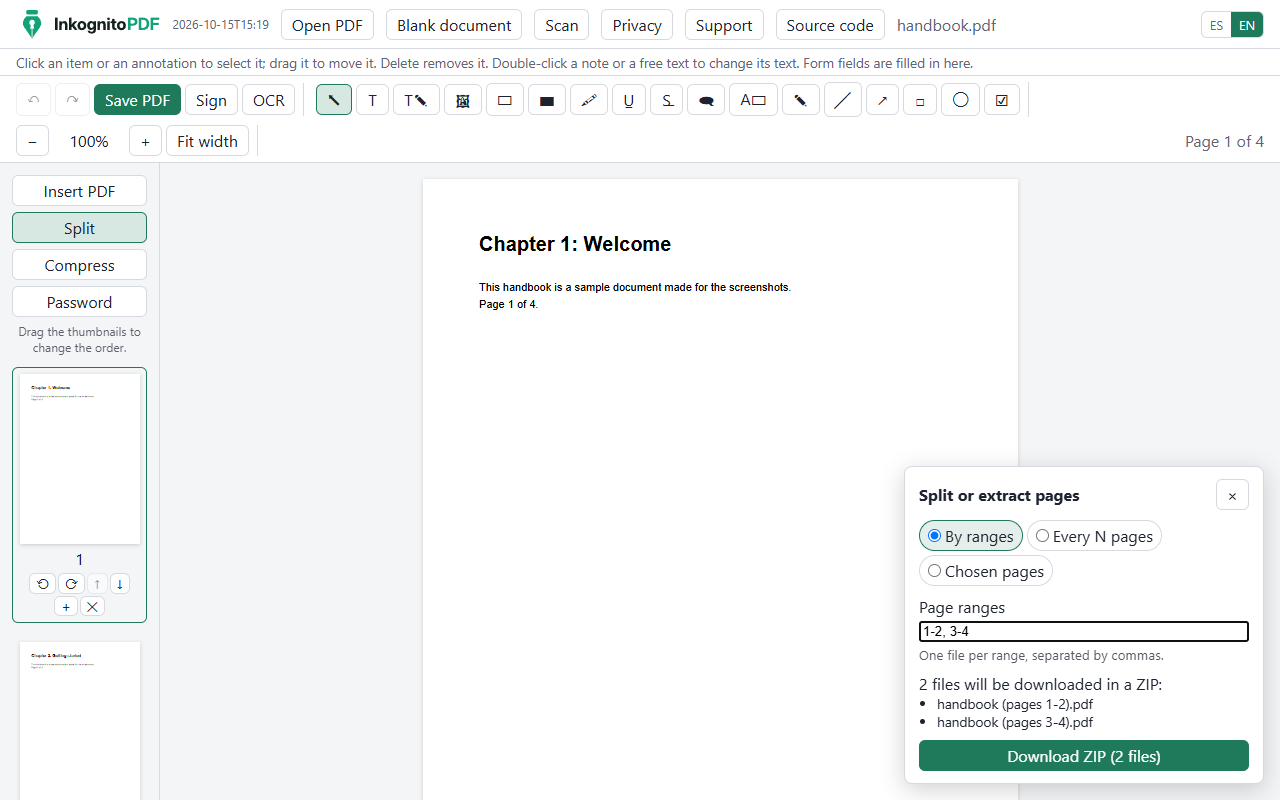Open the Source code link

coord(830,25)
